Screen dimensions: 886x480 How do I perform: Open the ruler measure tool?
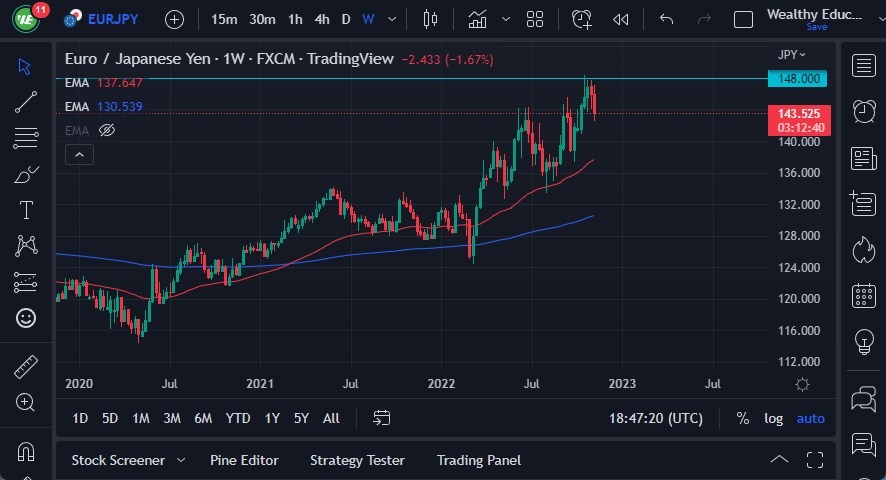[26, 367]
